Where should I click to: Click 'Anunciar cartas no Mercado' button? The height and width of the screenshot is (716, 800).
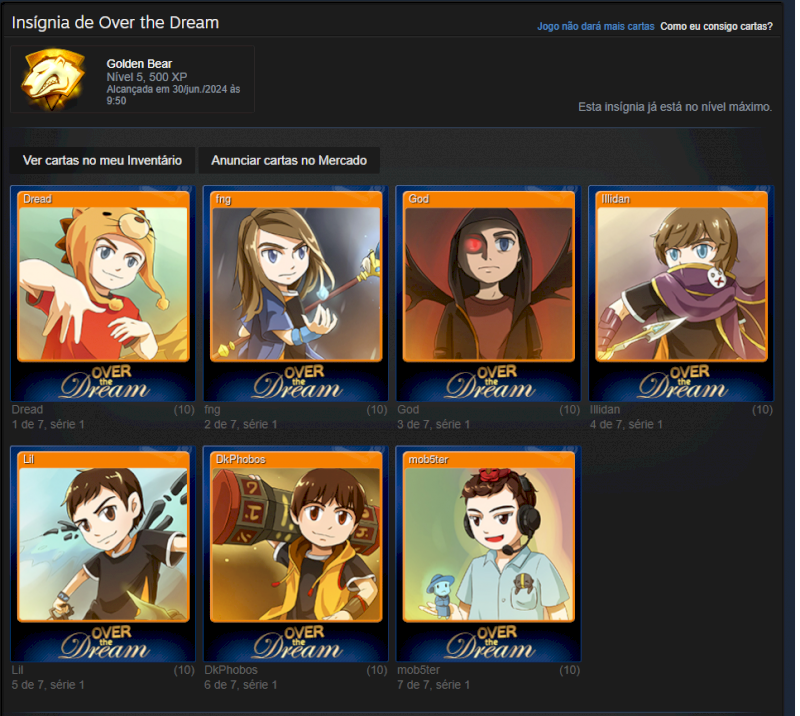289,160
